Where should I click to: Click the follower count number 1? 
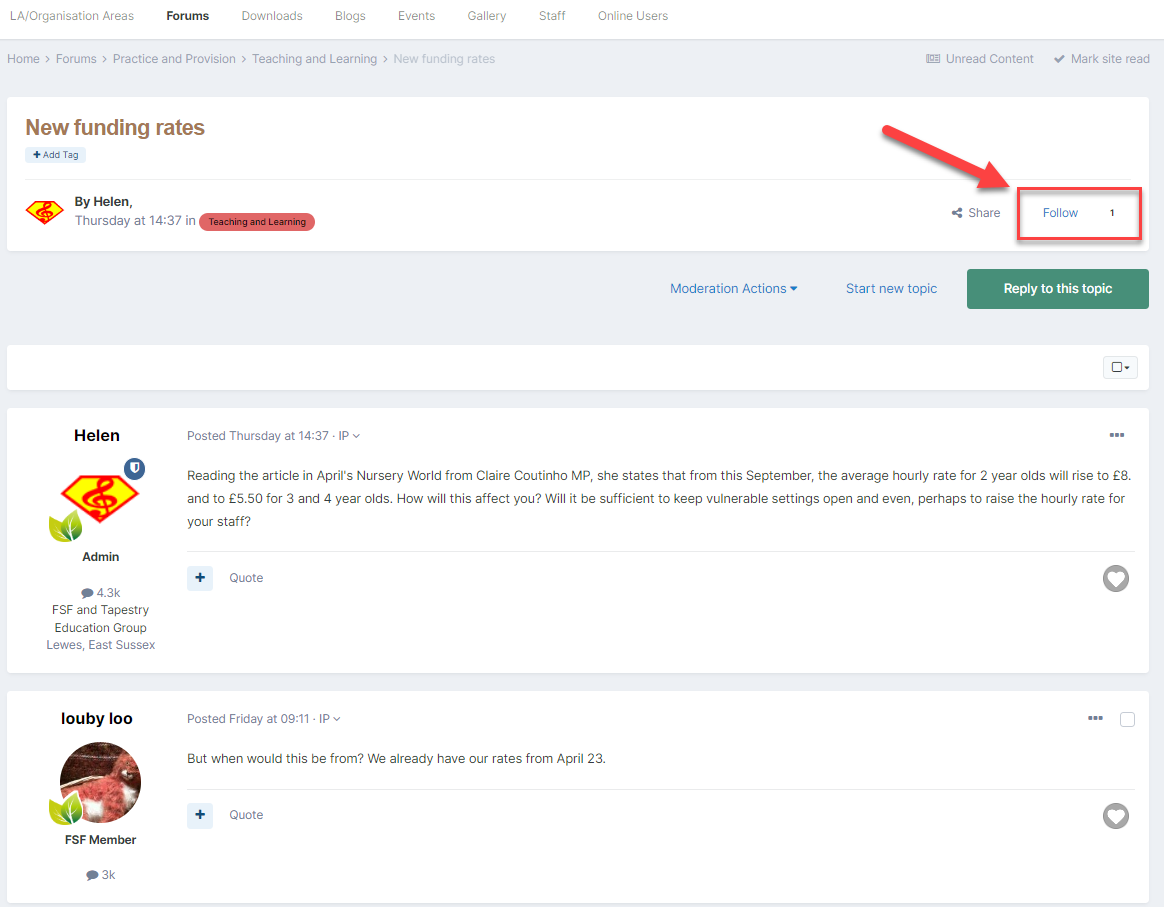1112,213
